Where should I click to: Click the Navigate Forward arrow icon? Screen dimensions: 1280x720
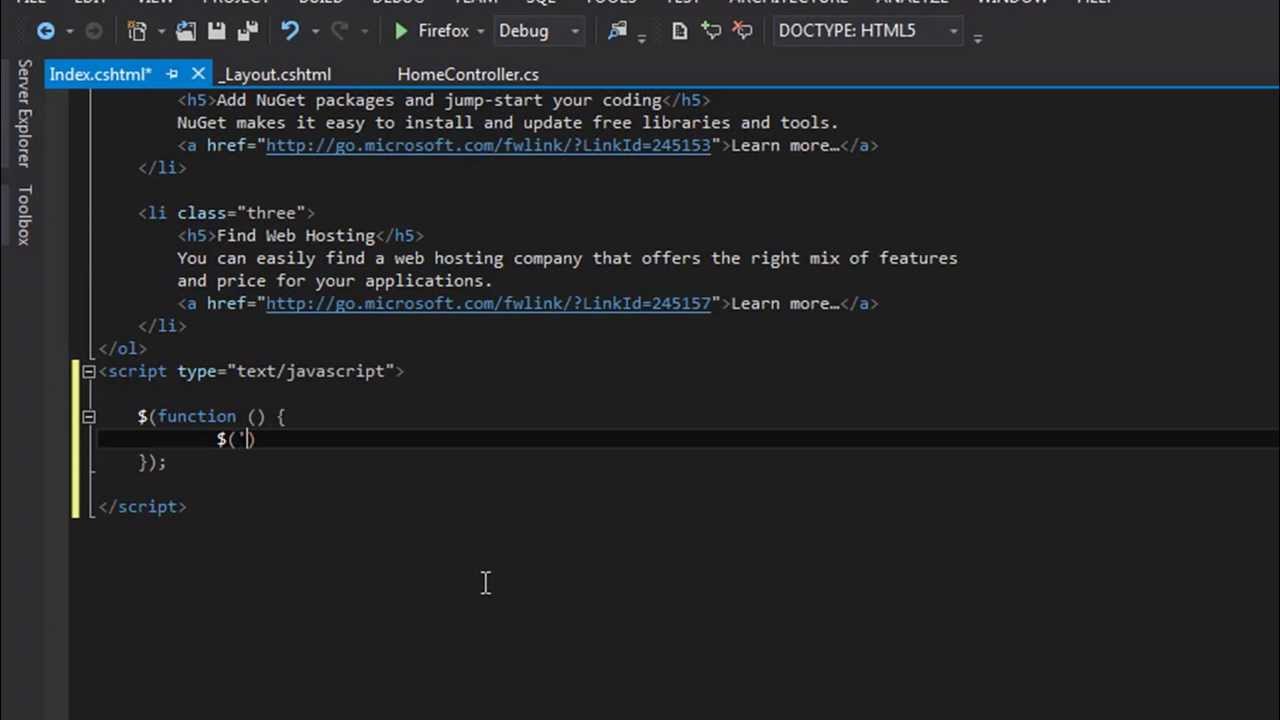[93, 31]
